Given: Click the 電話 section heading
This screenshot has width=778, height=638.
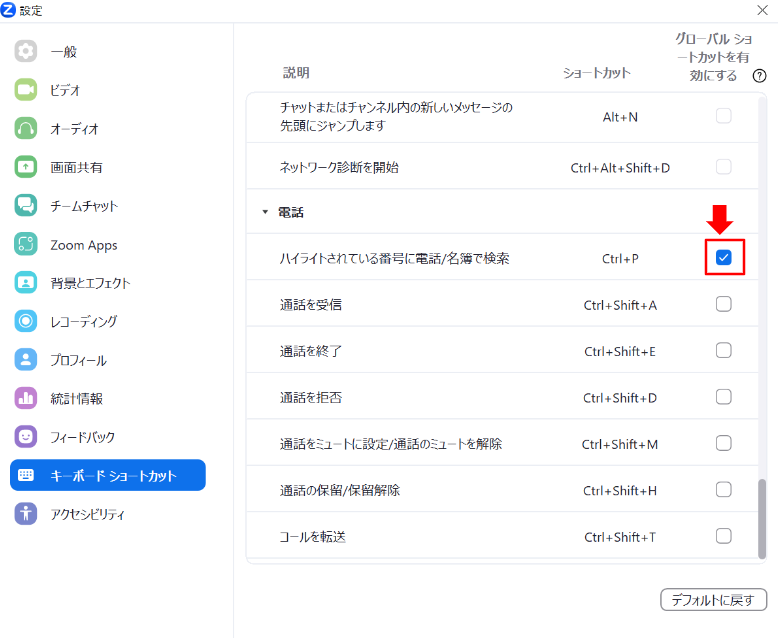Looking at the screenshot, I should (x=291, y=212).
